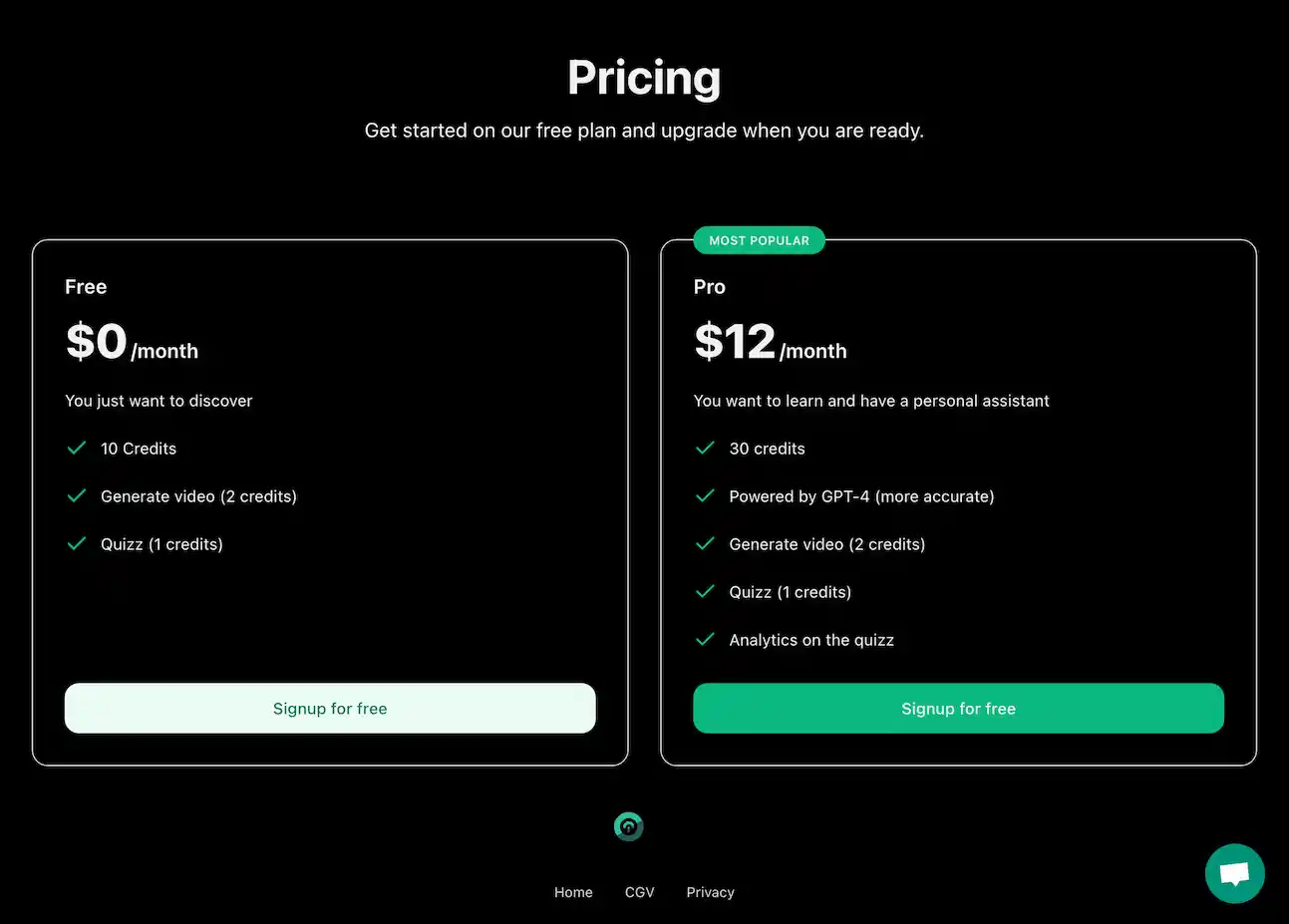Viewport: 1289px width, 924px height.
Task: Click the Pro plan title
Action: click(709, 287)
